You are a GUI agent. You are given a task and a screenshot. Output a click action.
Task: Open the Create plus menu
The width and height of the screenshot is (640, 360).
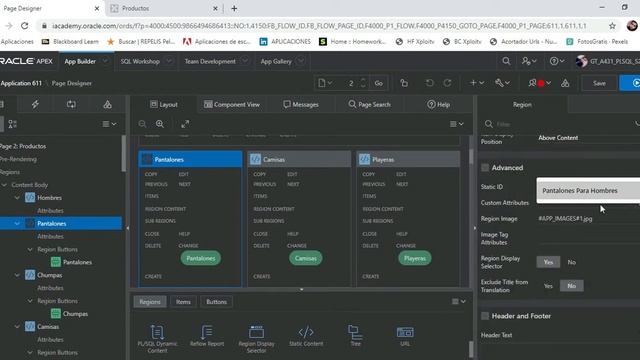tap(476, 83)
